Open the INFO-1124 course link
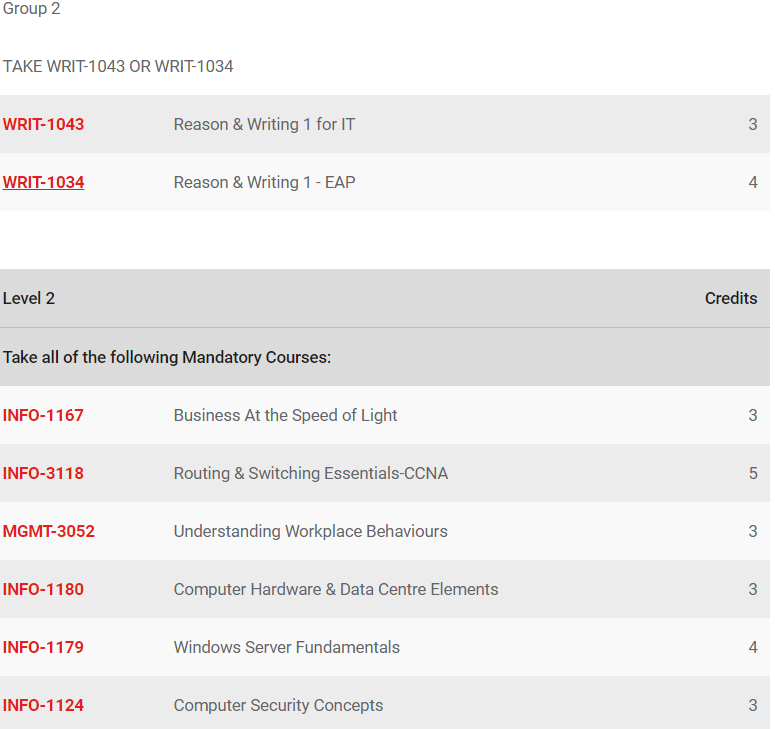The image size is (775, 729). (43, 705)
